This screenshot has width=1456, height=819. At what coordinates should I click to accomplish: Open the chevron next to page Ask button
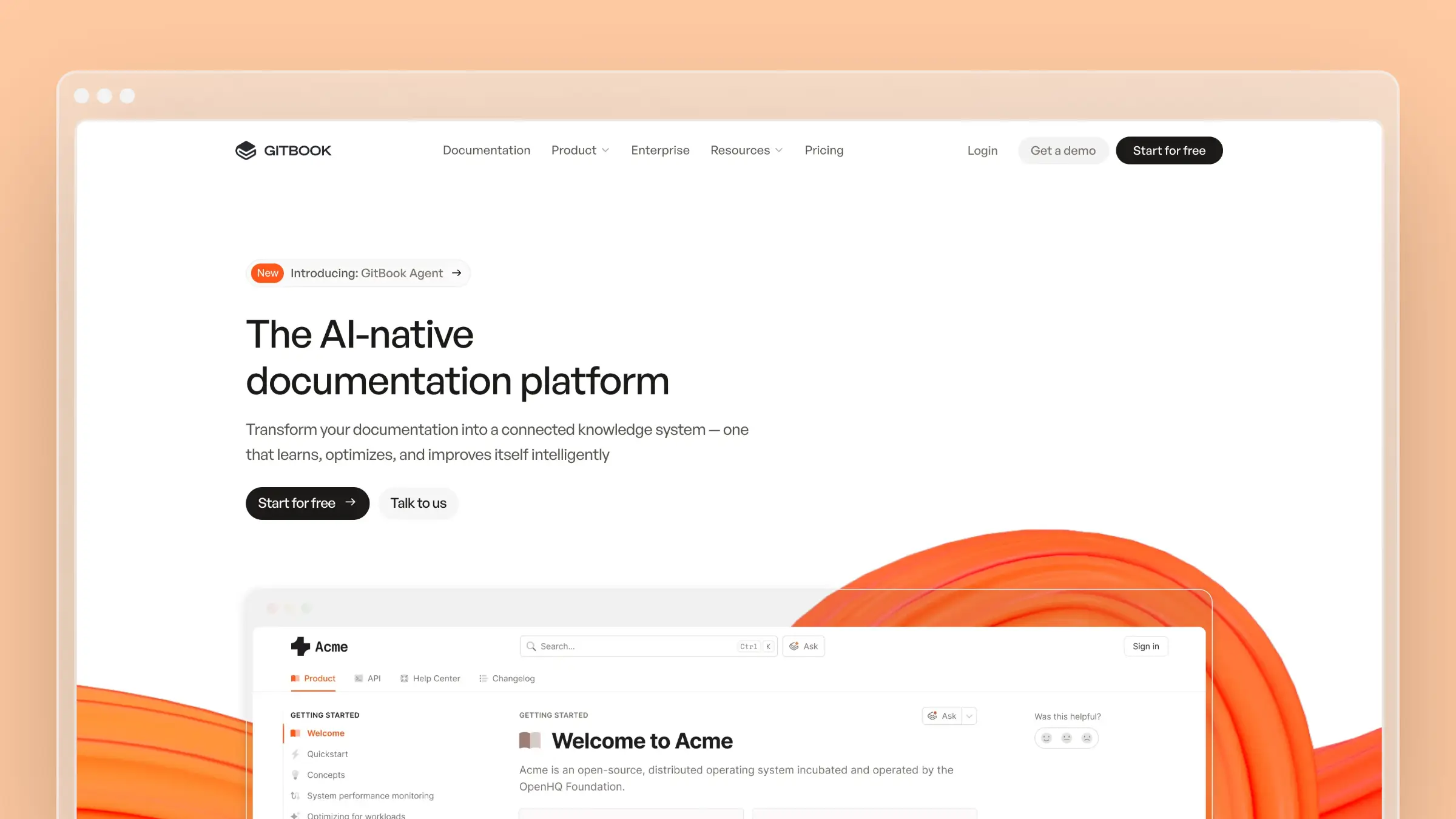pos(969,716)
